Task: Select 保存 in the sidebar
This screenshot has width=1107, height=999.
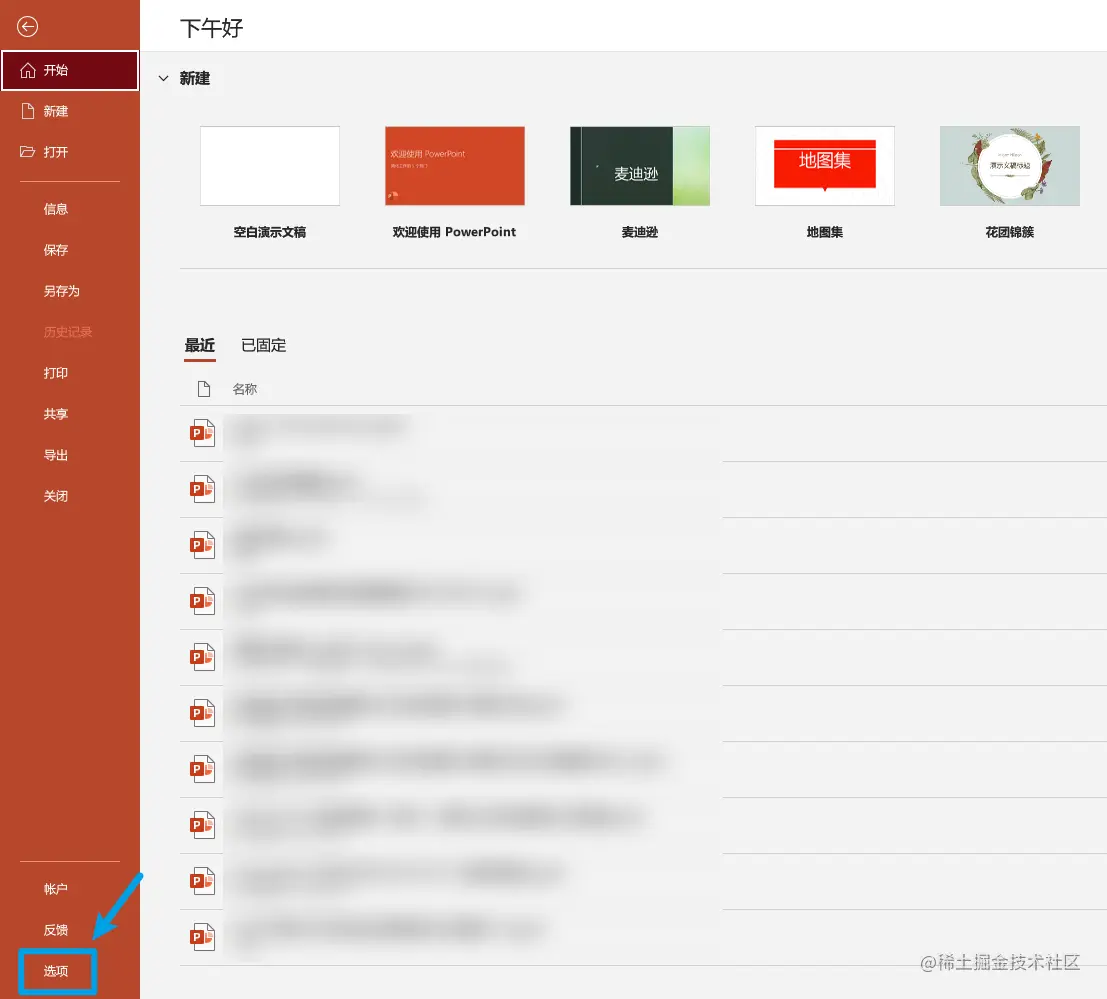Action: pyautogui.click(x=56, y=250)
